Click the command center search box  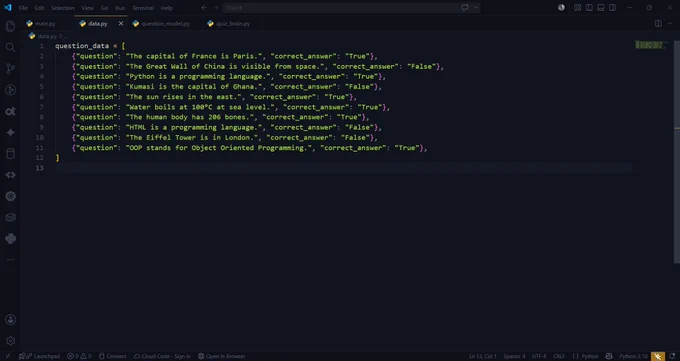pyautogui.click(x=351, y=7)
